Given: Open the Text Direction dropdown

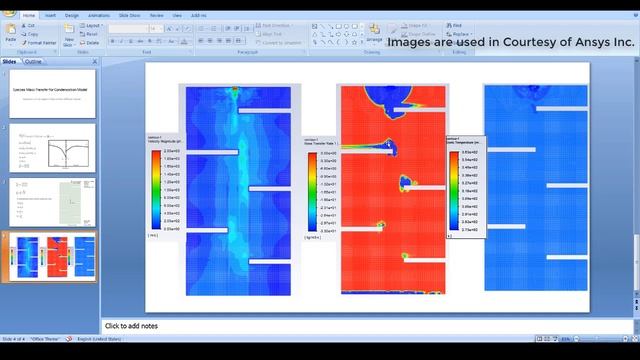Looking at the screenshot, I should pyautogui.click(x=275, y=25).
